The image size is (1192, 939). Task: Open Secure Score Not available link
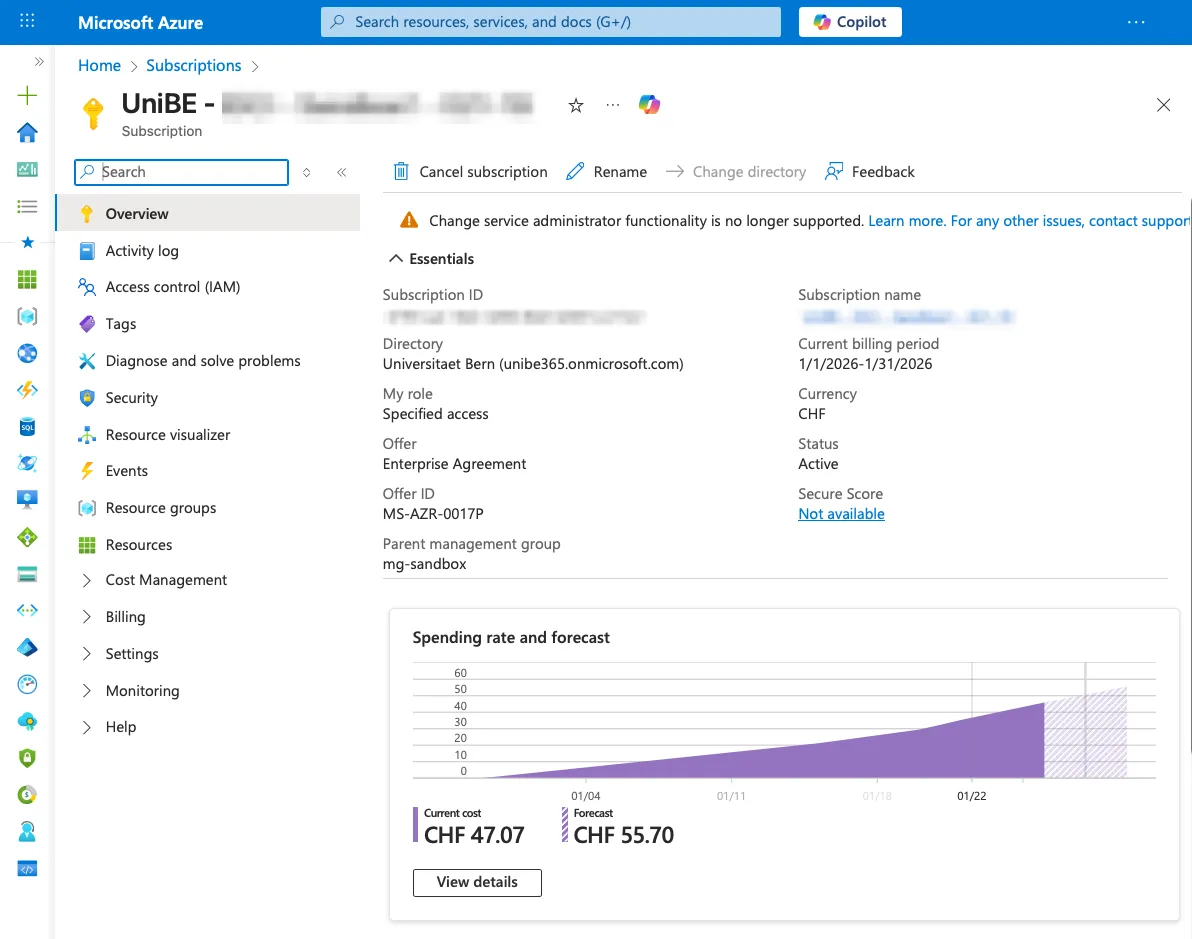(x=841, y=514)
